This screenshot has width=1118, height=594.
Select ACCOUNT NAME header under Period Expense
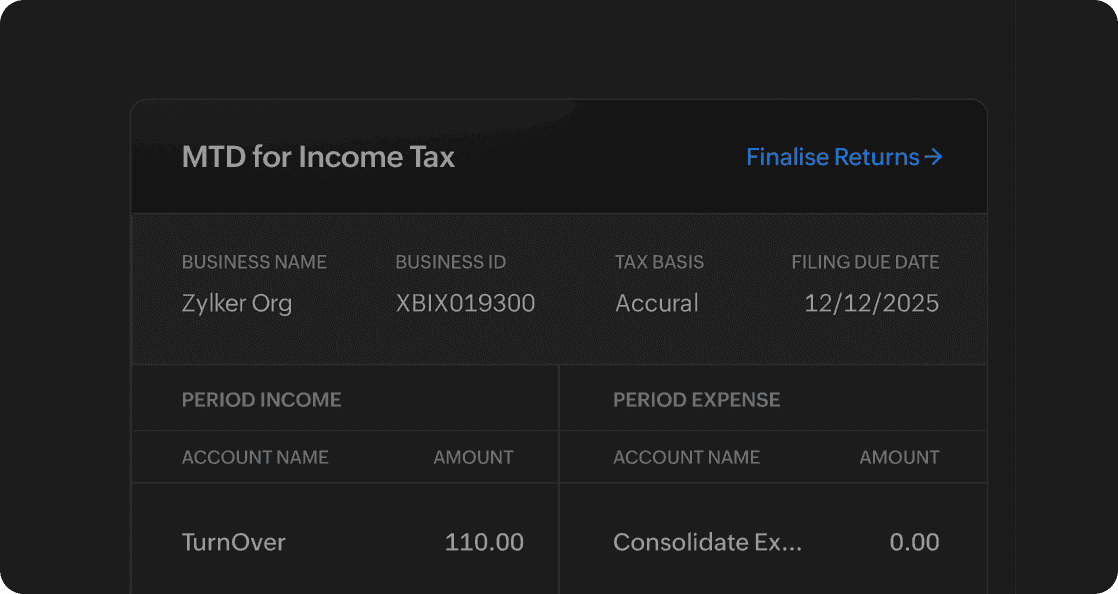coord(687,458)
